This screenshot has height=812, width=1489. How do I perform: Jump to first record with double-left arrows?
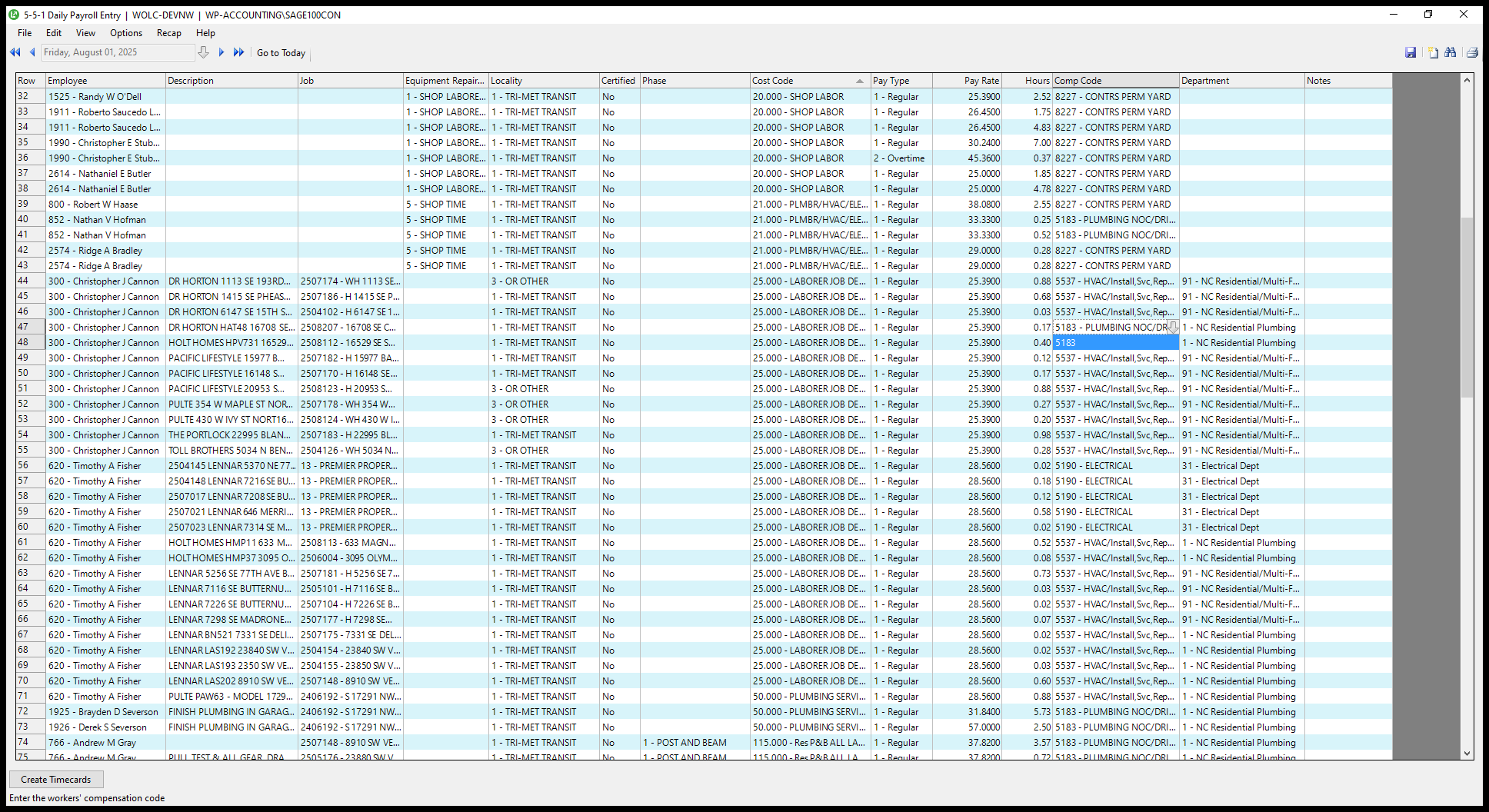tap(15, 52)
